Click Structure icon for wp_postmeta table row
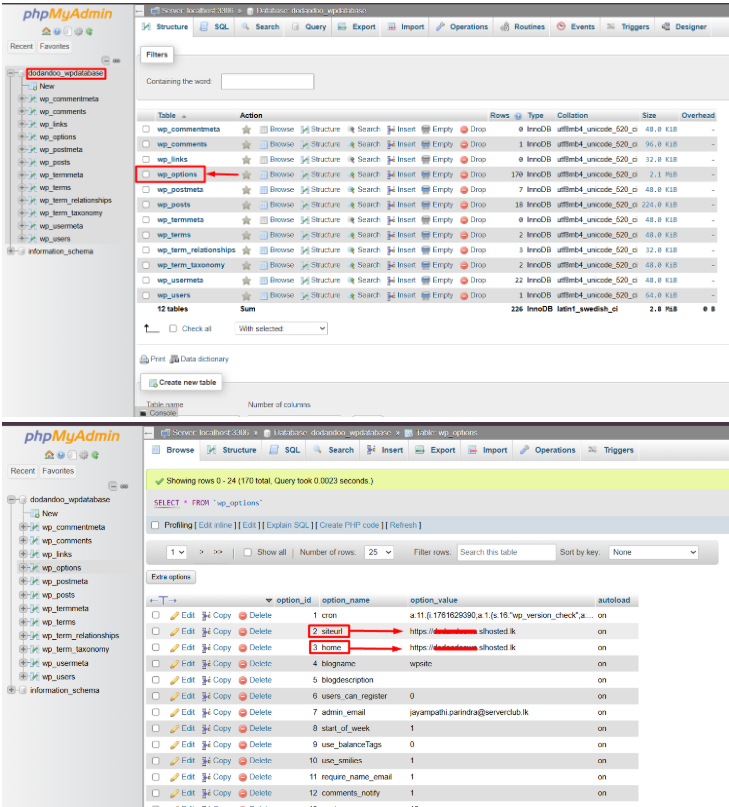The image size is (729, 807). click(308, 190)
